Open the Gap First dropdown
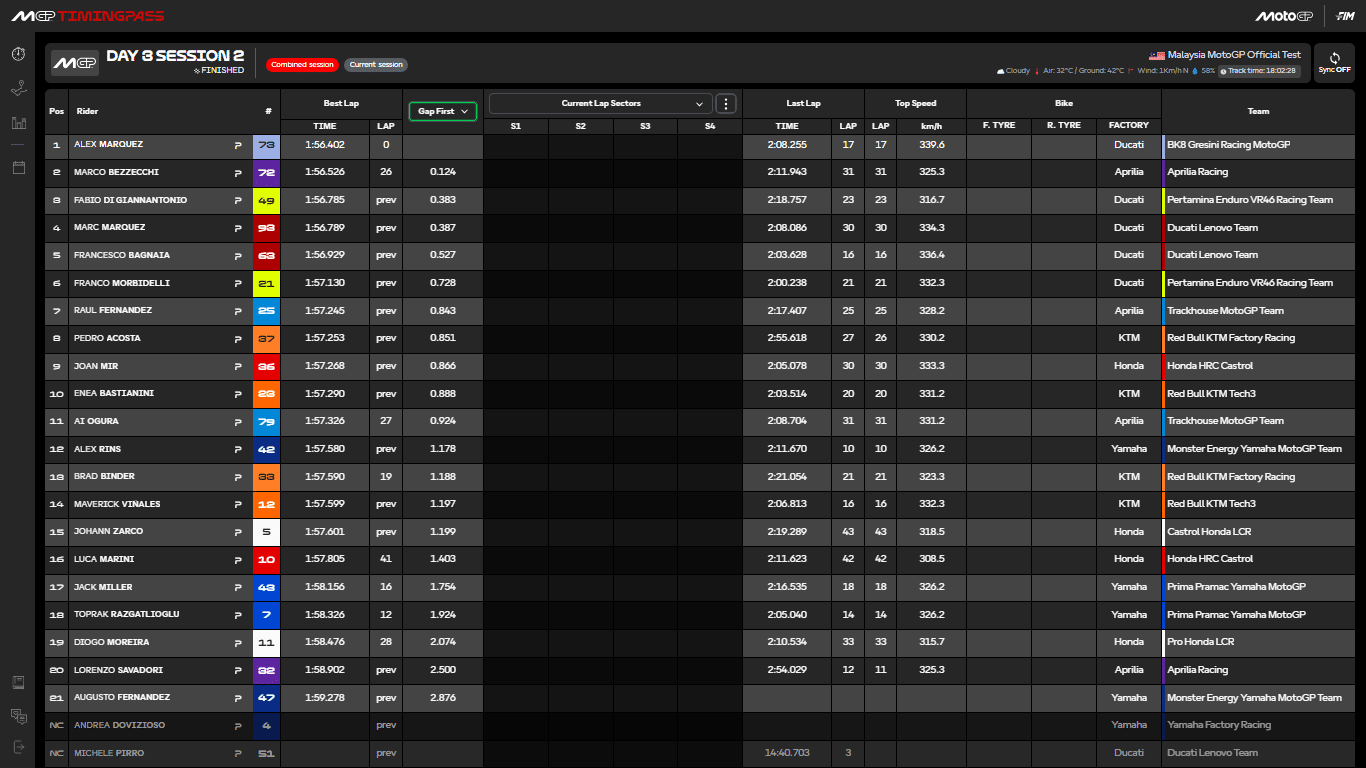 (442, 111)
